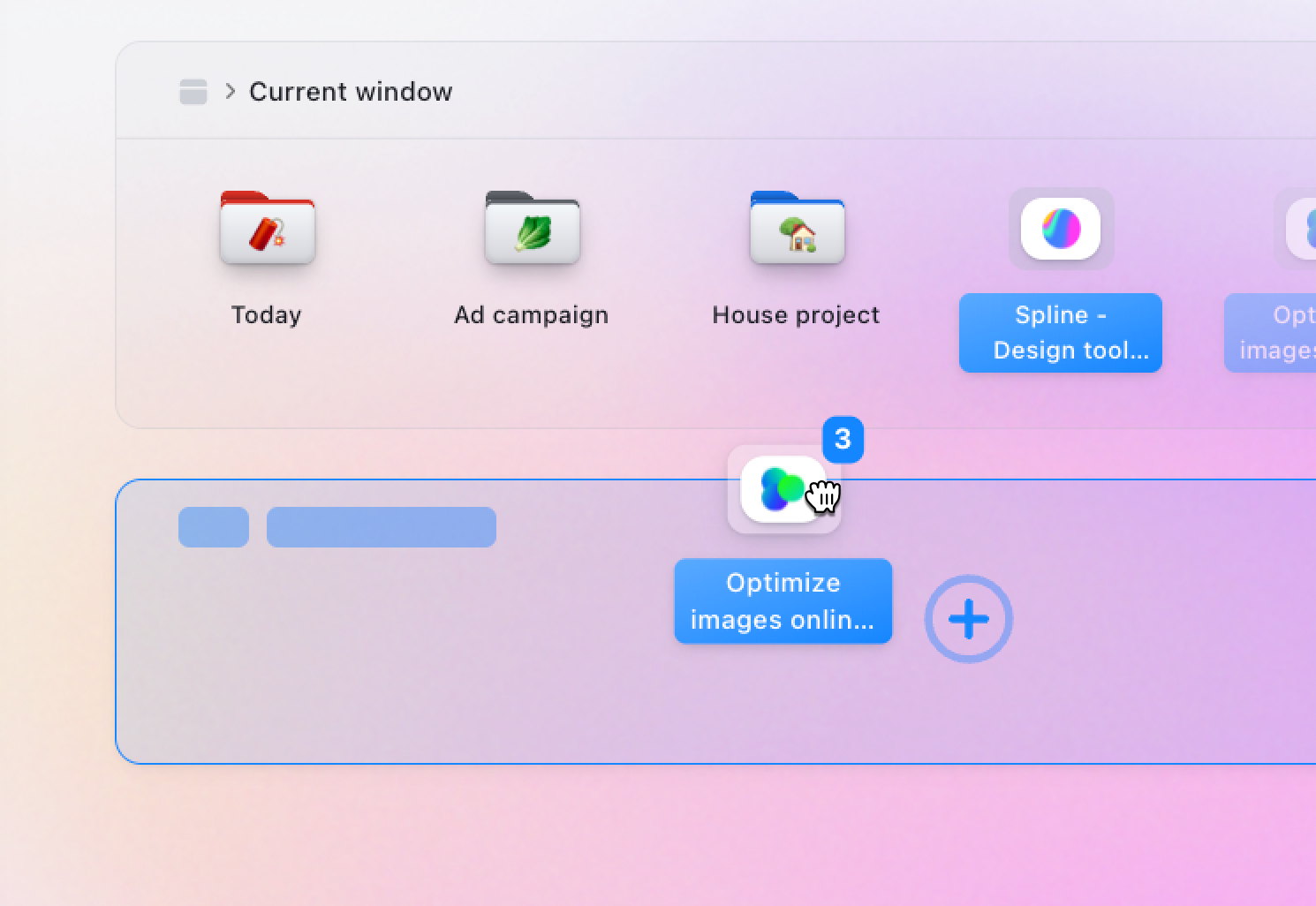Viewport: 1316px width, 906px height.
Task: Click the Optimize images onlin... label
Action: click(783, 601)
